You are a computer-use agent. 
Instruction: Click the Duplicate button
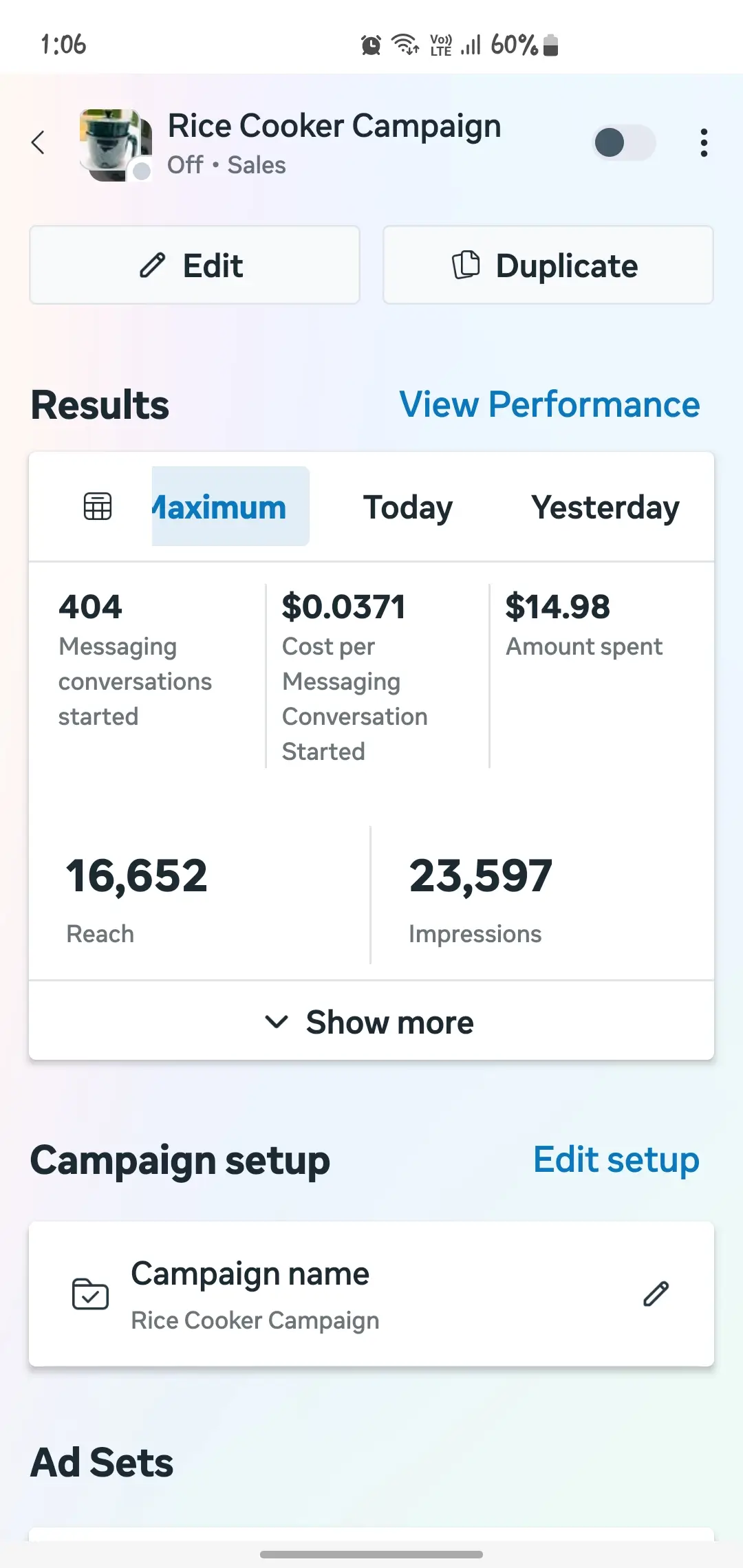coord(548,265)
